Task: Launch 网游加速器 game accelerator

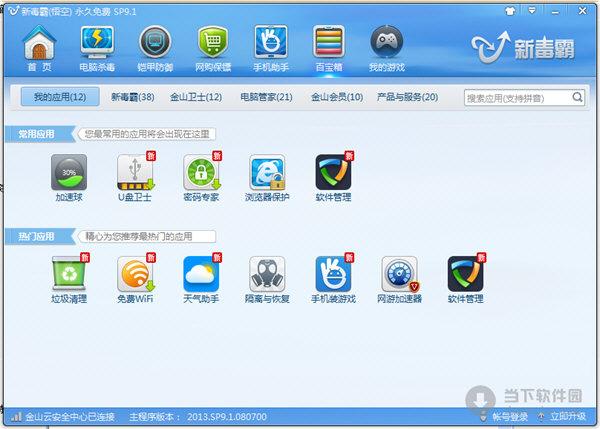Action: [x=399, y=280]
